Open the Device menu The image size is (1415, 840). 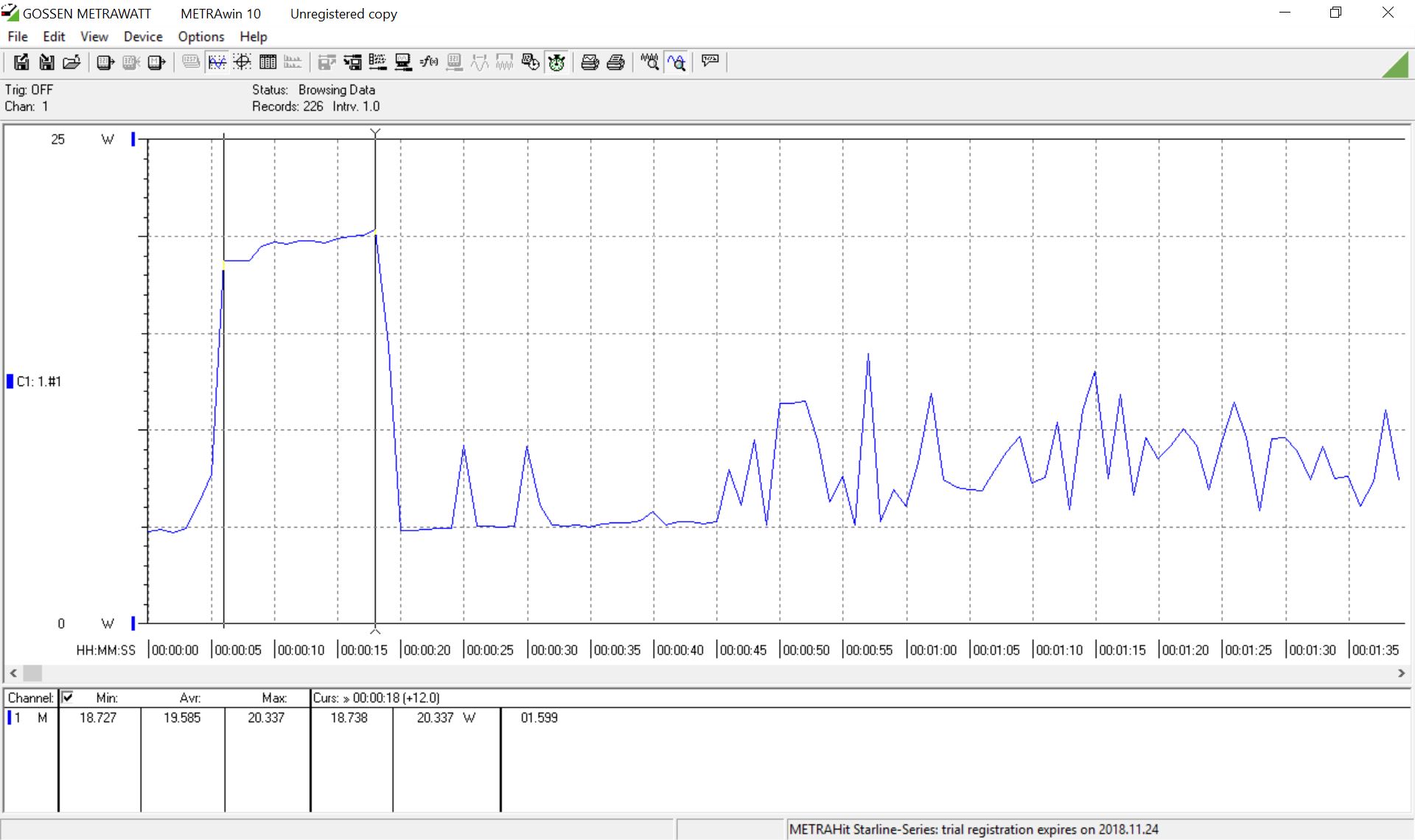pyautogui.click(x=143, y=36)
